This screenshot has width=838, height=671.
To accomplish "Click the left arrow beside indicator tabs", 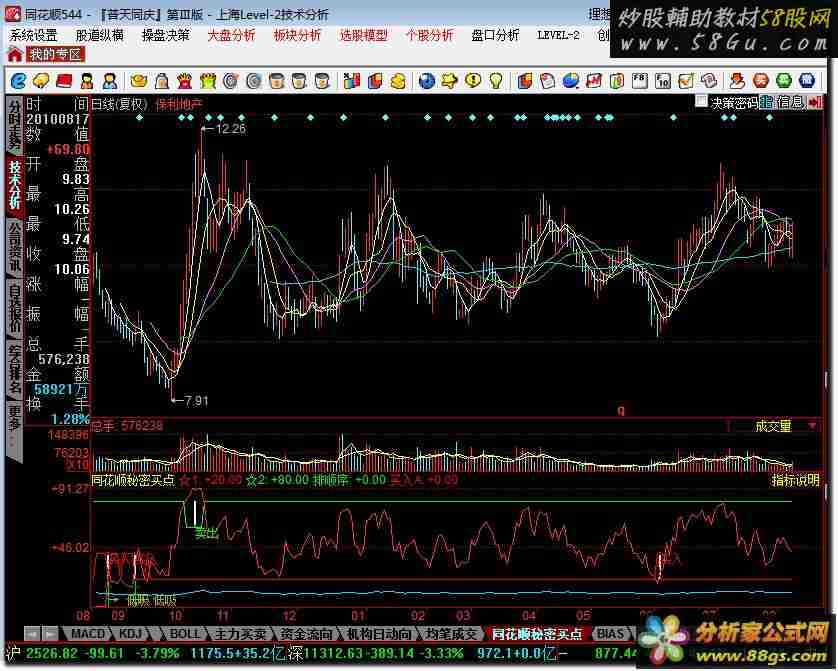I will coord(32,634).
